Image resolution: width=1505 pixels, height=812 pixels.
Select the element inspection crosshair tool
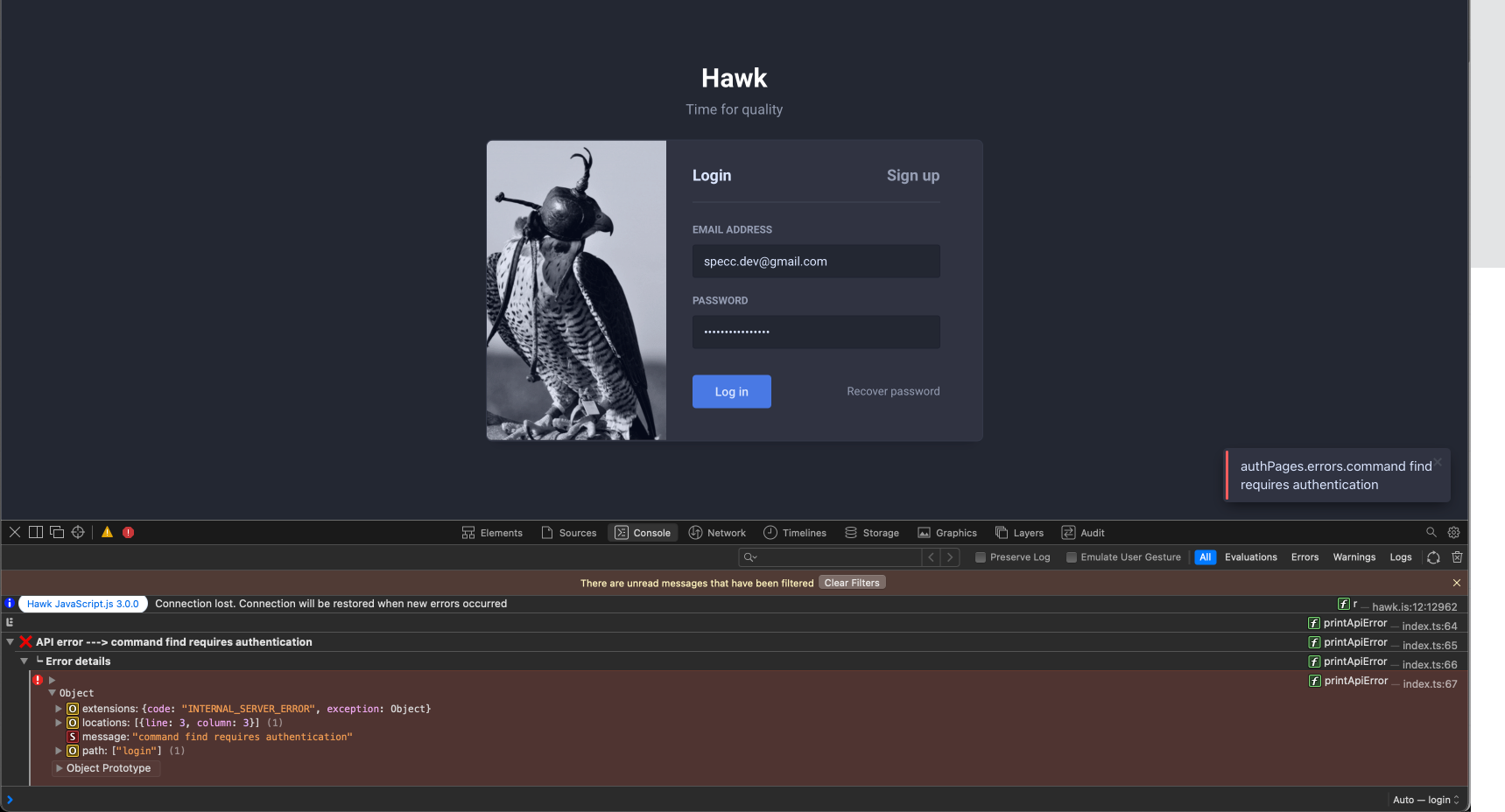pos(77,532)
